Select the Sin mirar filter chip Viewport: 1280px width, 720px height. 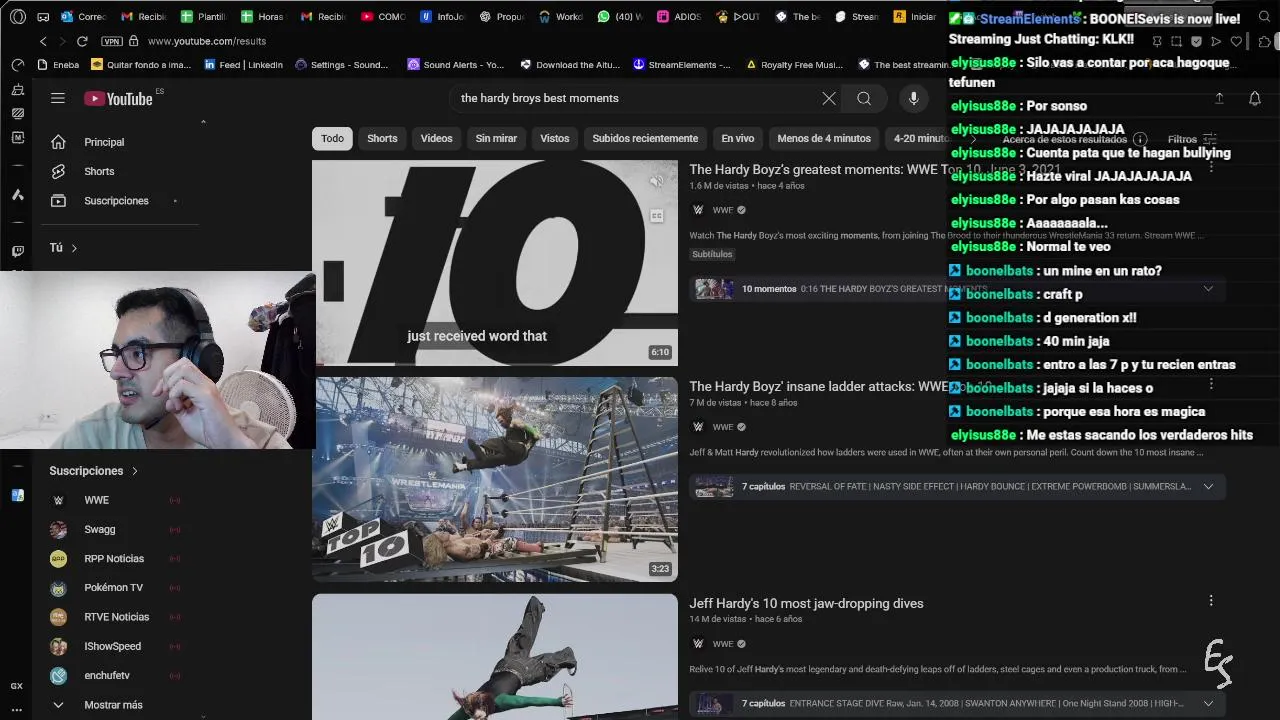pyautogui.click(x=496, y=138)
